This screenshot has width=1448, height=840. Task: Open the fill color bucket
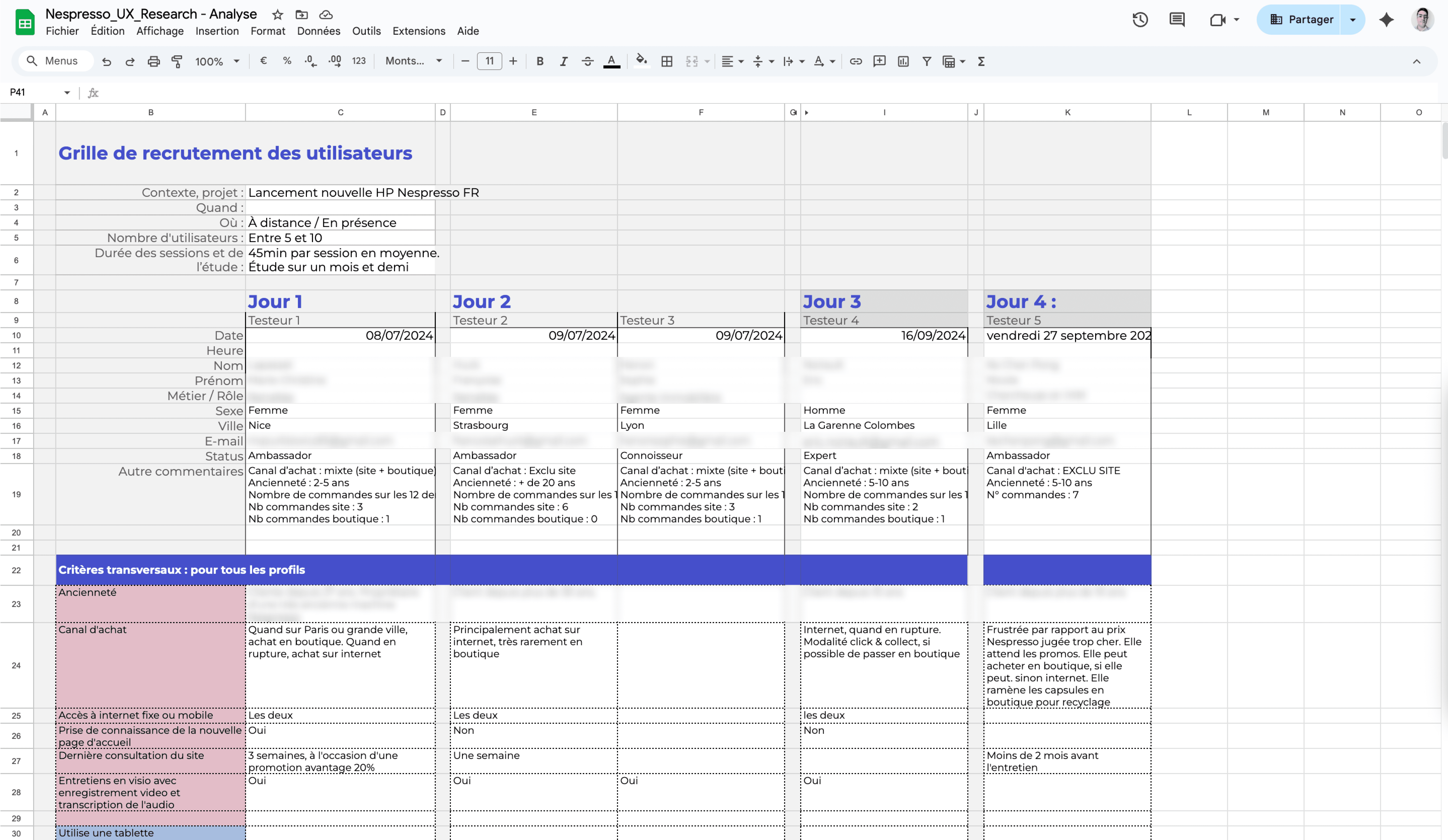click(x=641, y=61)
